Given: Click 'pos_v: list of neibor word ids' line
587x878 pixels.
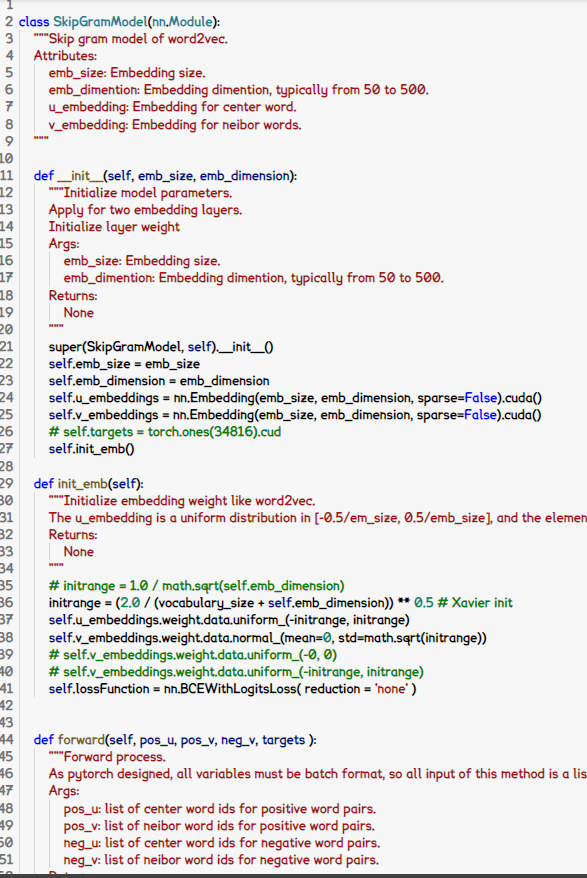Looking at the screenshot, I should [219, 825].
